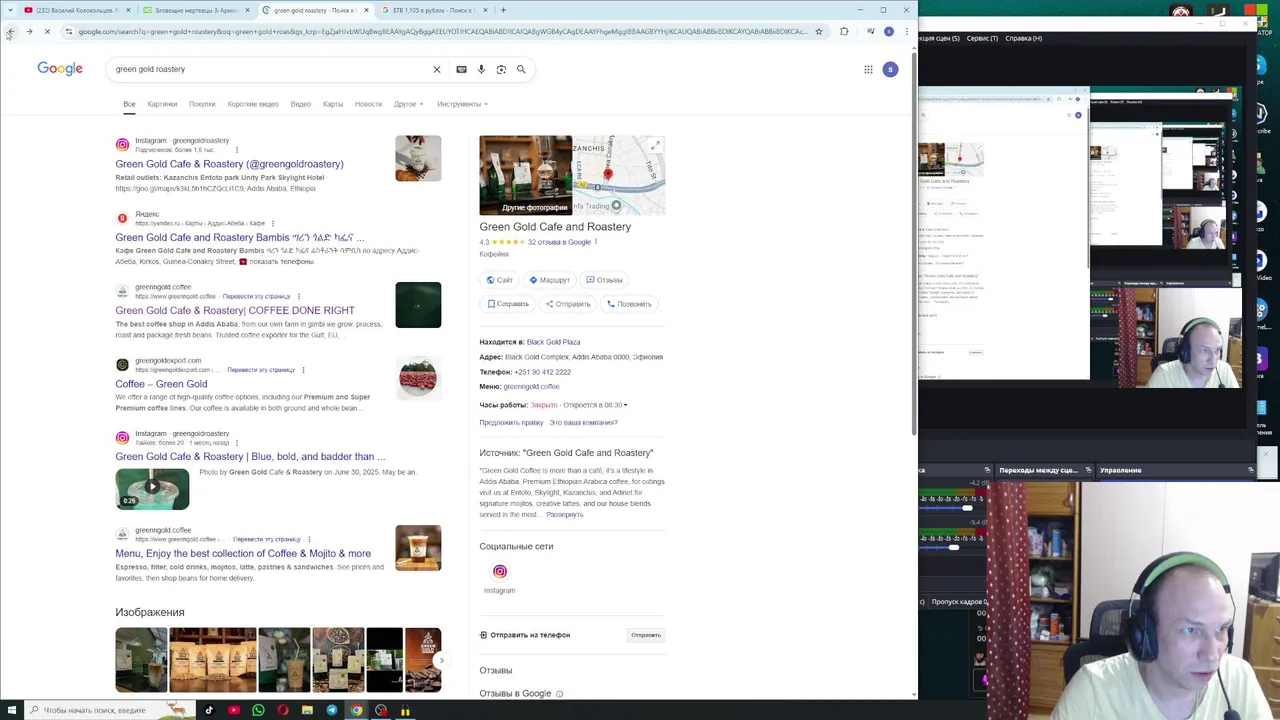Image resolution: width=1280 pixels, height=720 pixels.
Task: Click the 'Это ваша компания?' link
Action: coord(583,422)
